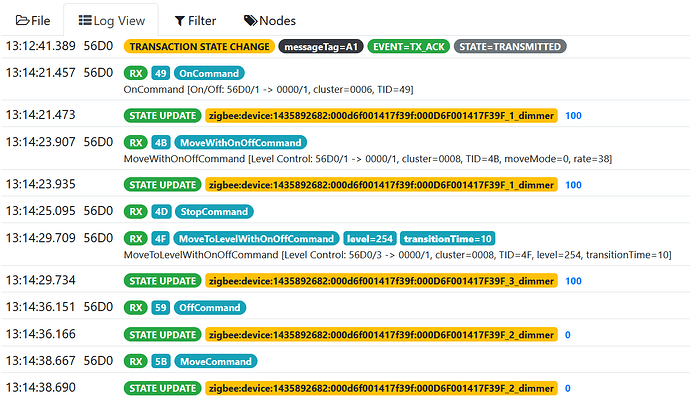The image size is (690, 412).
Task: Click STATE UPDATE badge at 13:14:21.473
Action: click(x=162, y=115)
